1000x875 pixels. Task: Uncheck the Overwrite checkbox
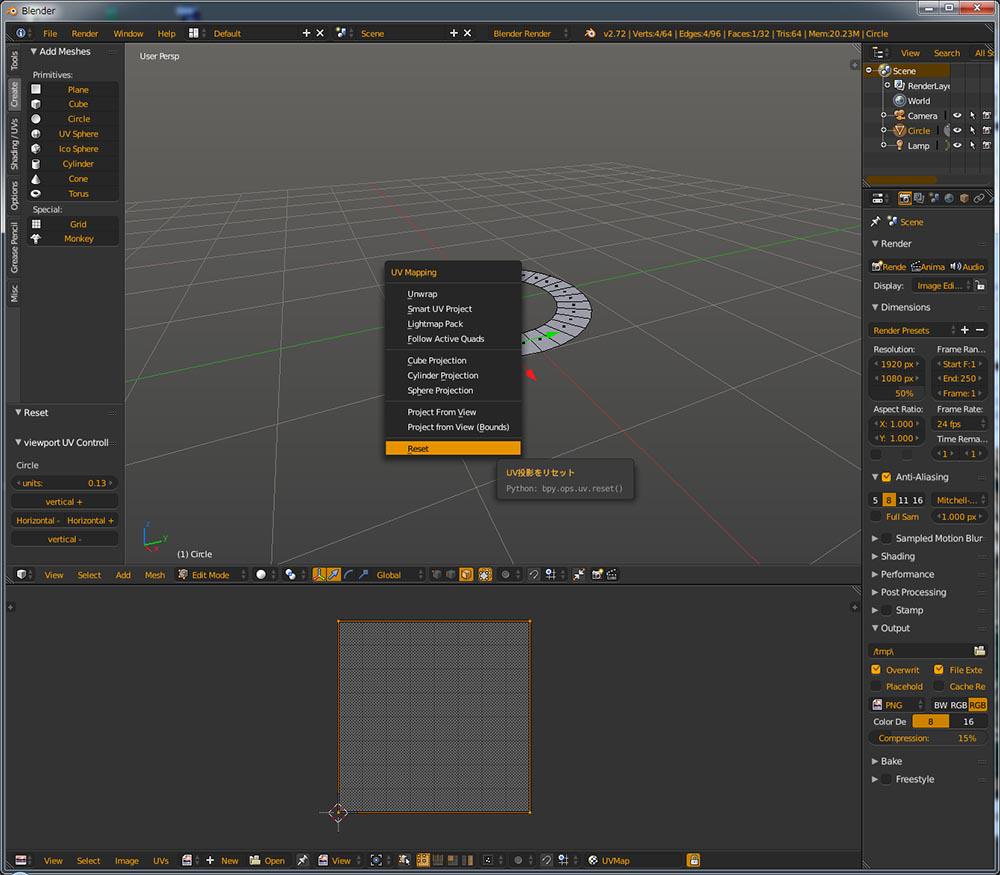coord(876,670)
